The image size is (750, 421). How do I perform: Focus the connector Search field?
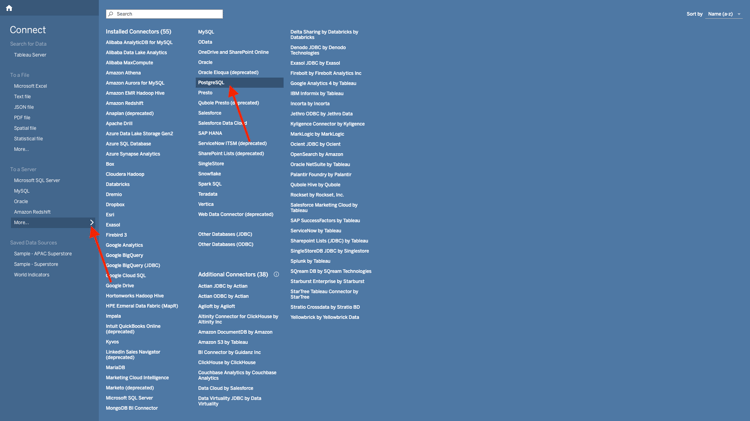[164, 14]
